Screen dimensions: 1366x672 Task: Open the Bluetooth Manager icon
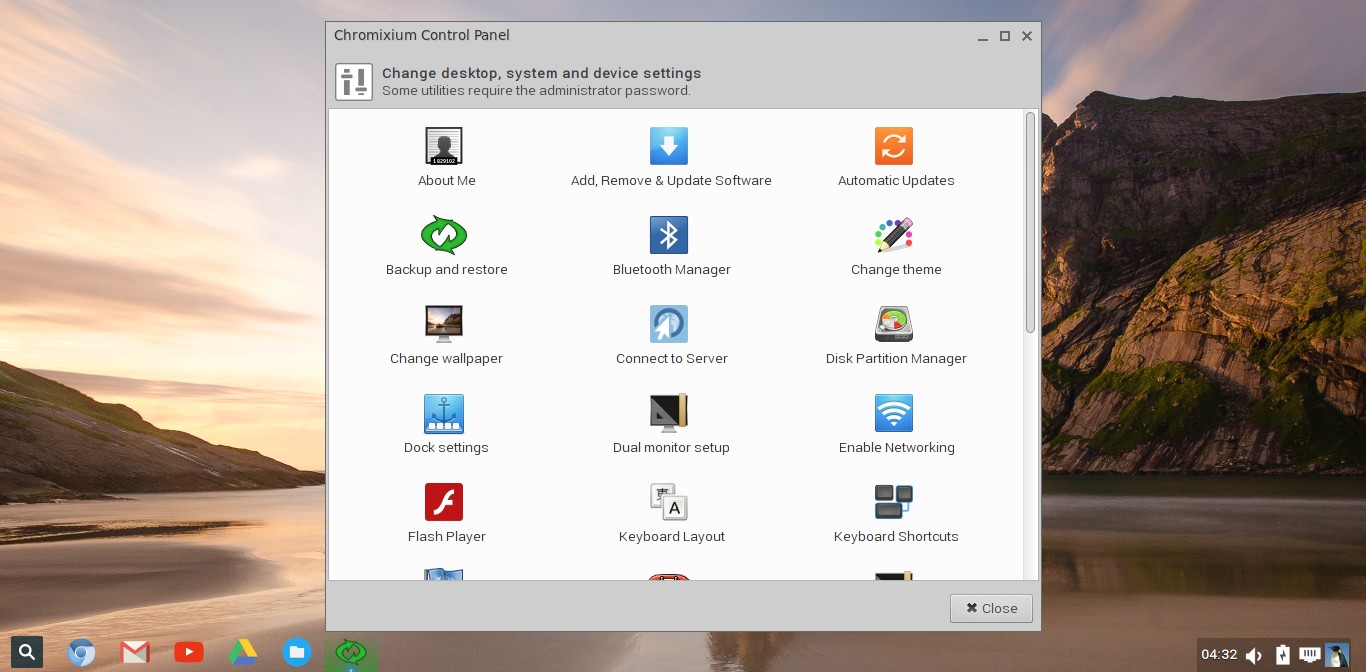[x=669, y=235]
